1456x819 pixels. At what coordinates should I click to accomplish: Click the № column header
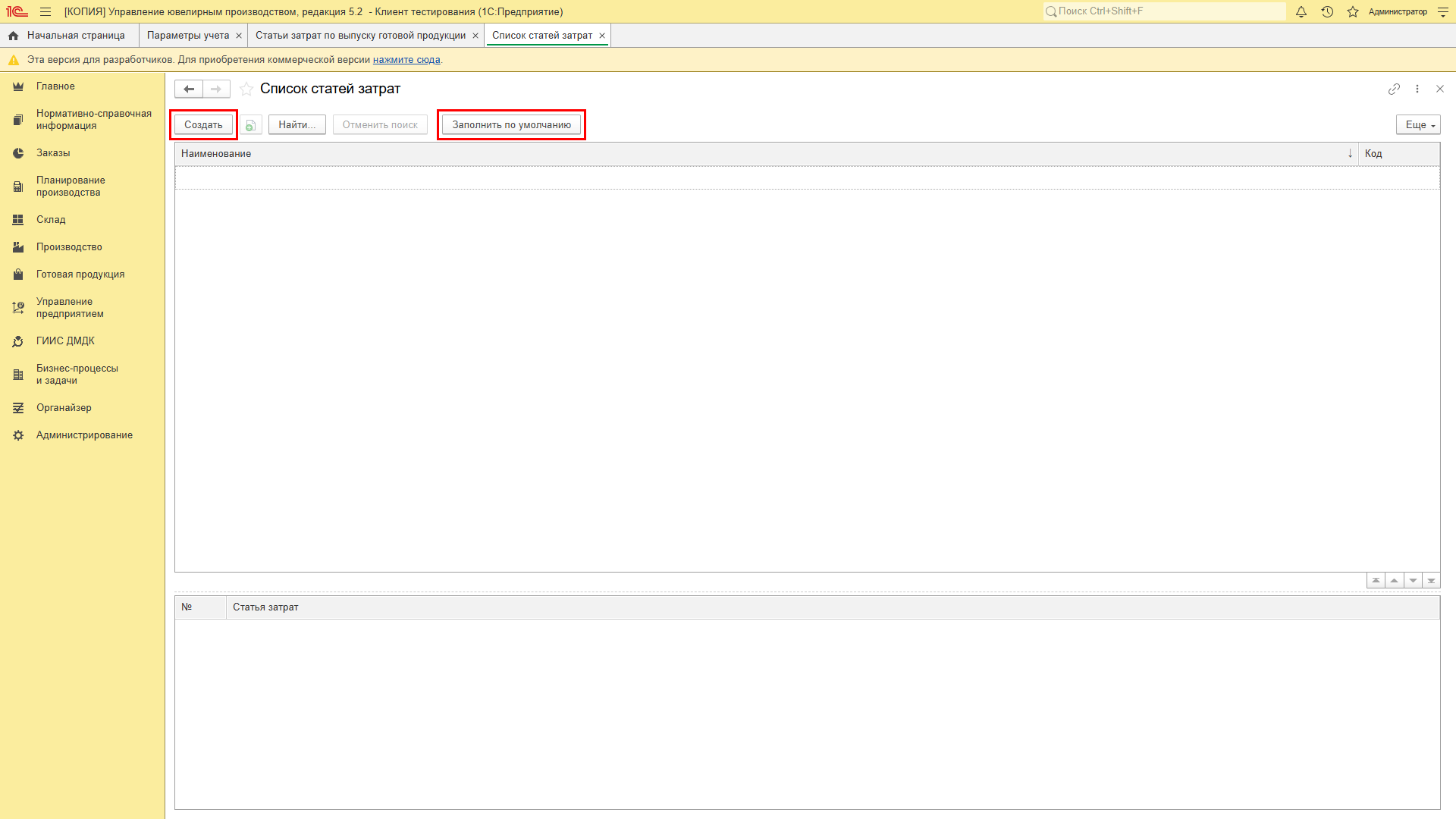click(201, 607)
